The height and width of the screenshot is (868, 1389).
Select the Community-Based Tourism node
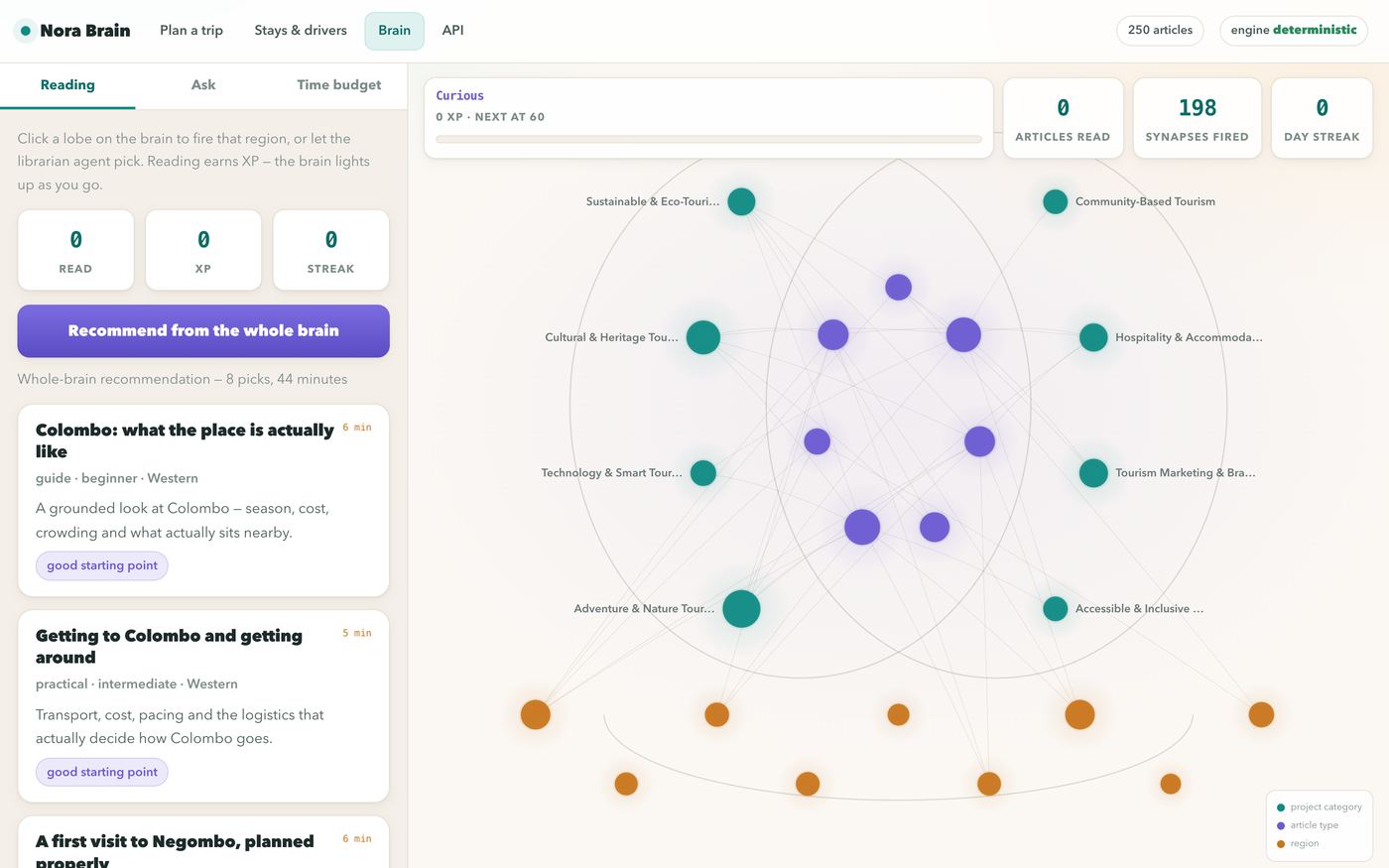(1056, 201)
